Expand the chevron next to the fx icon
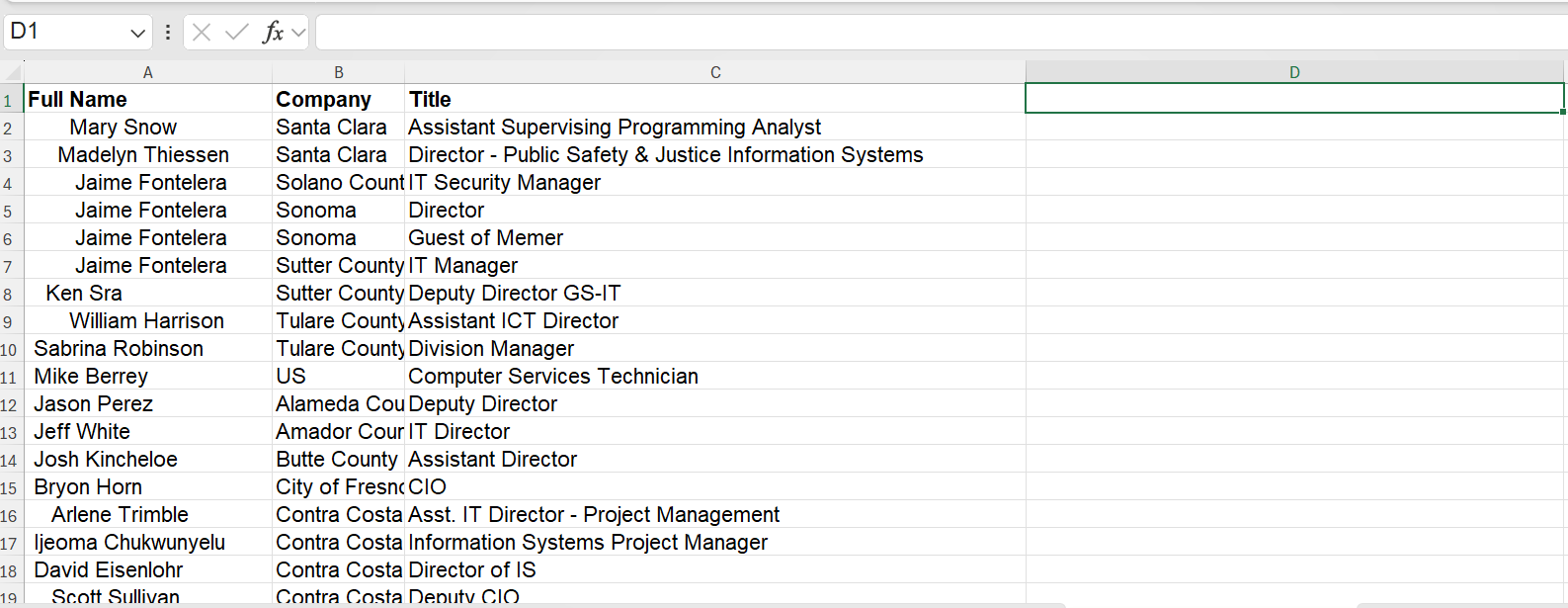The height and width of the screenshot is (608, 1568). (298, 33)
